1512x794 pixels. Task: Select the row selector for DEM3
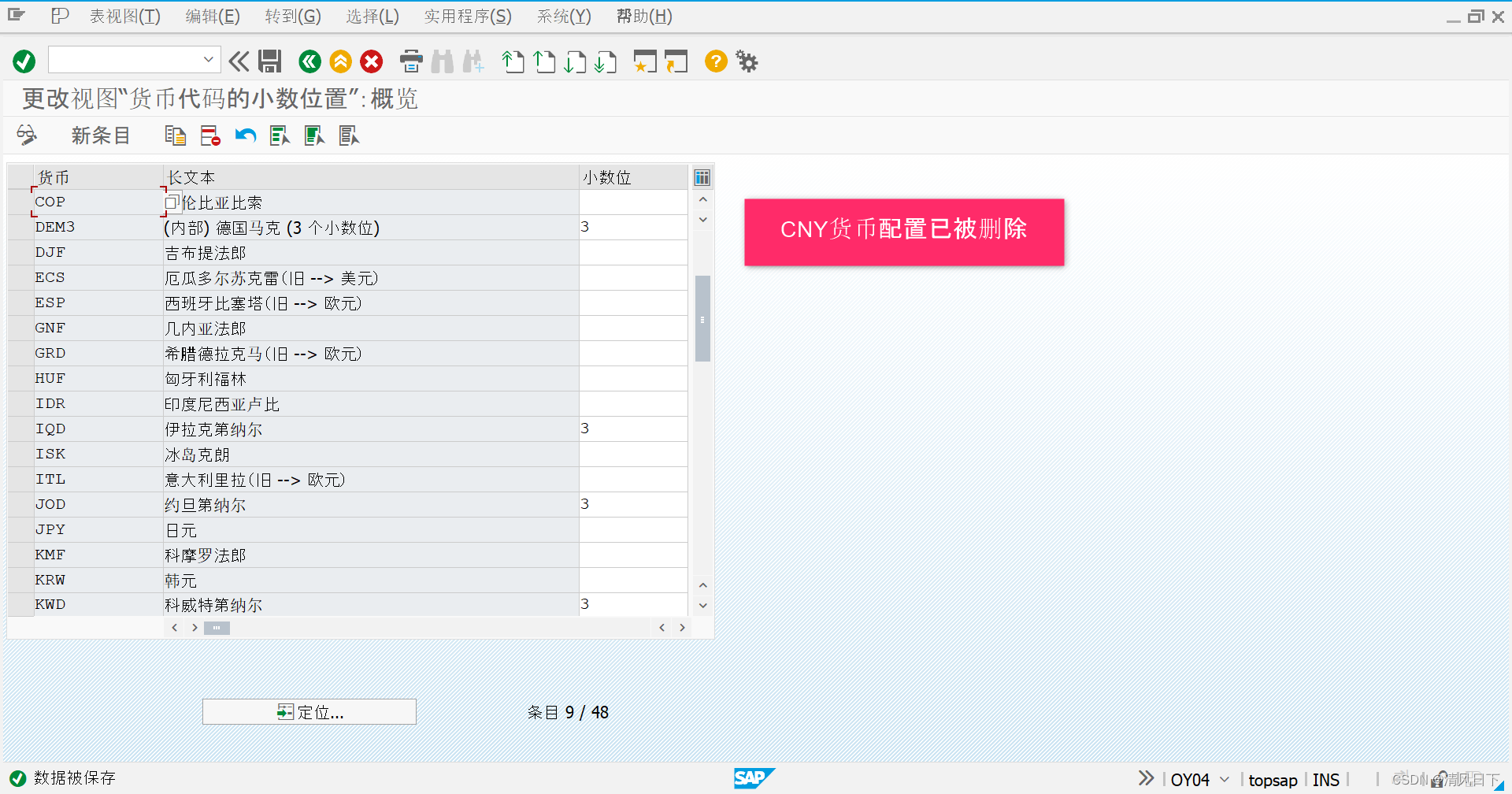pyautogui.click(x=20, y=228)
